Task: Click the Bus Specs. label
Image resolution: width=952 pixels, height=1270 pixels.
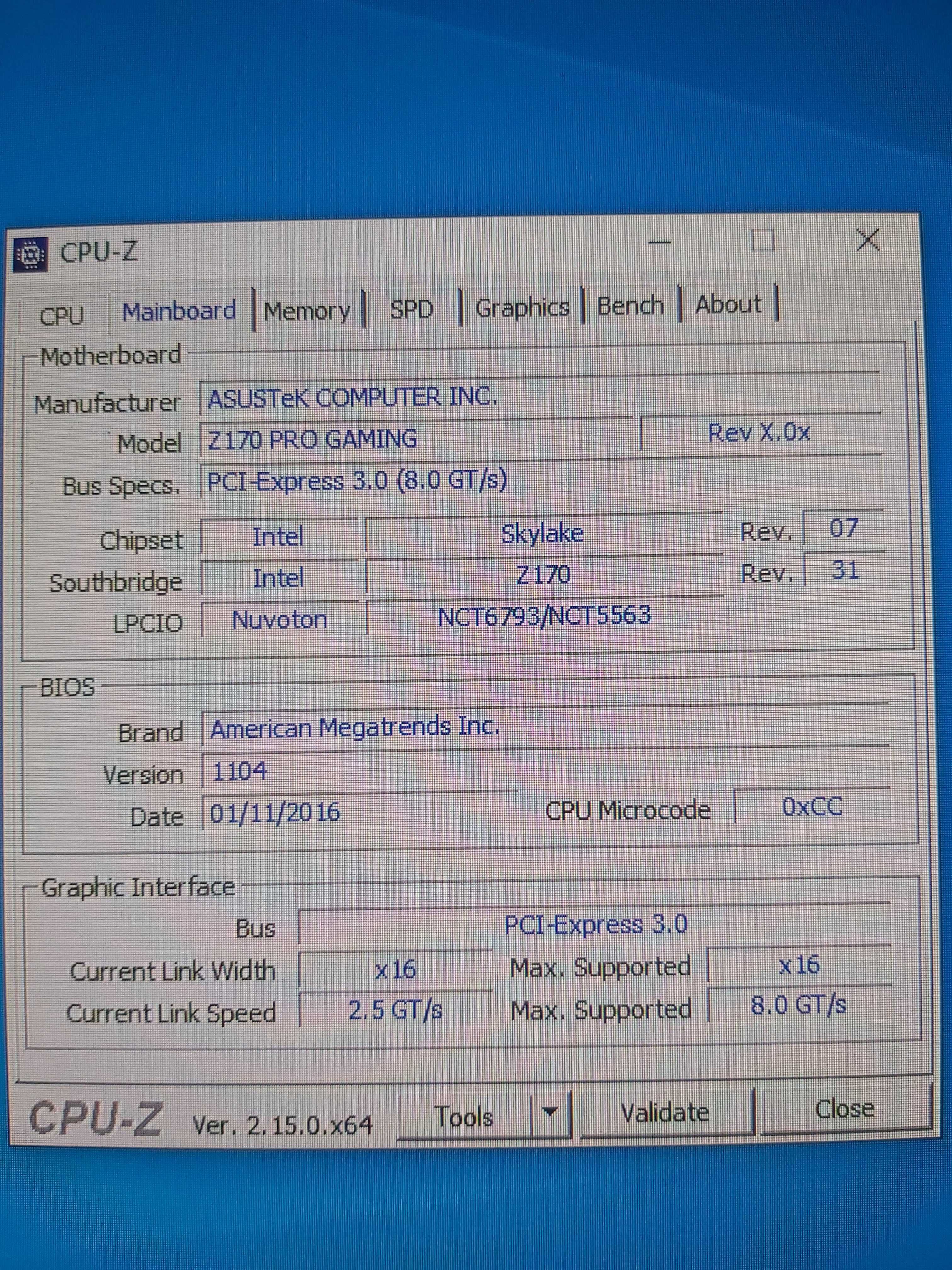Action: [x=121, y=486]
